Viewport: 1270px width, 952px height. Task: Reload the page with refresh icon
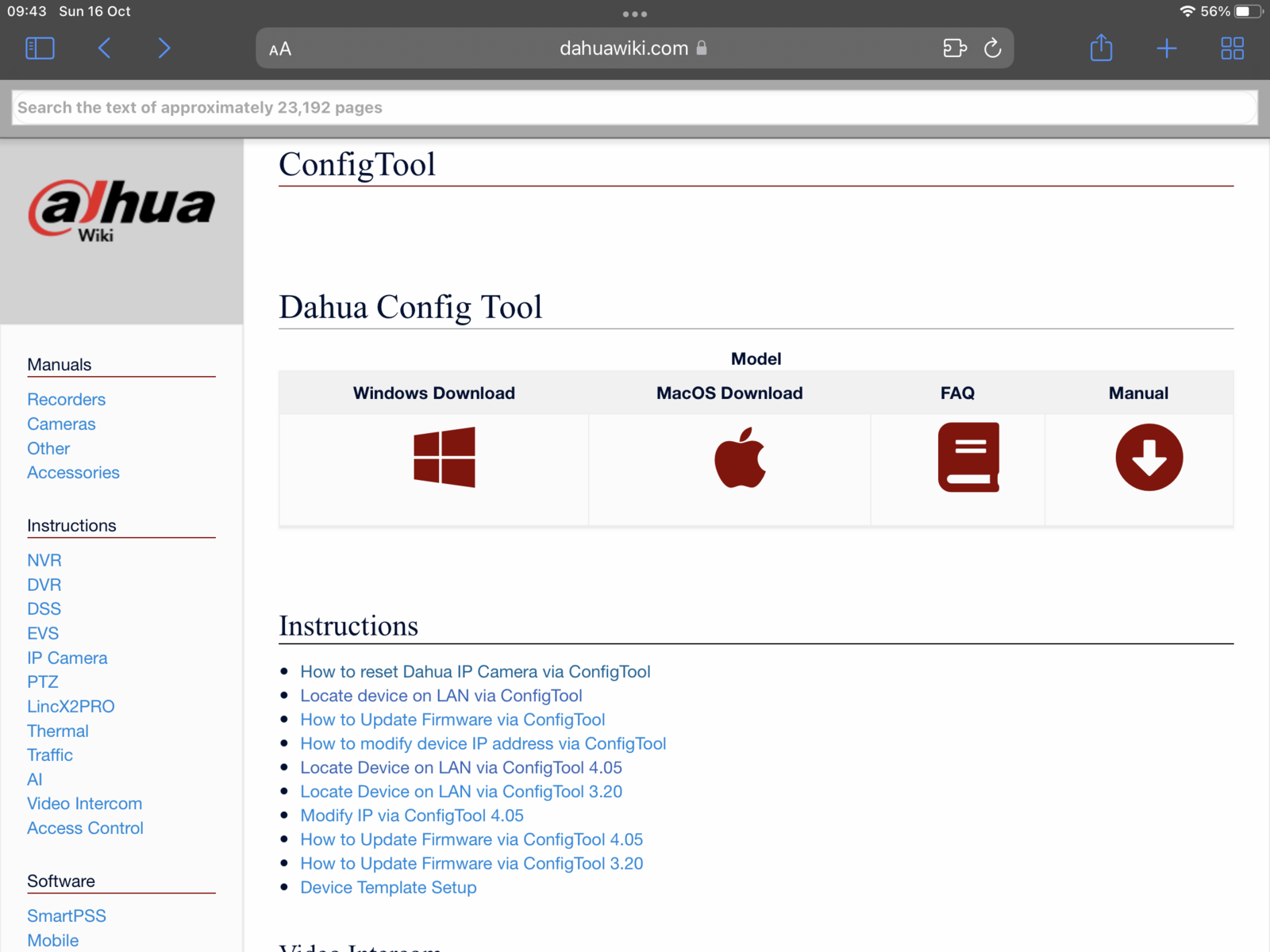[x=992, y=48]
